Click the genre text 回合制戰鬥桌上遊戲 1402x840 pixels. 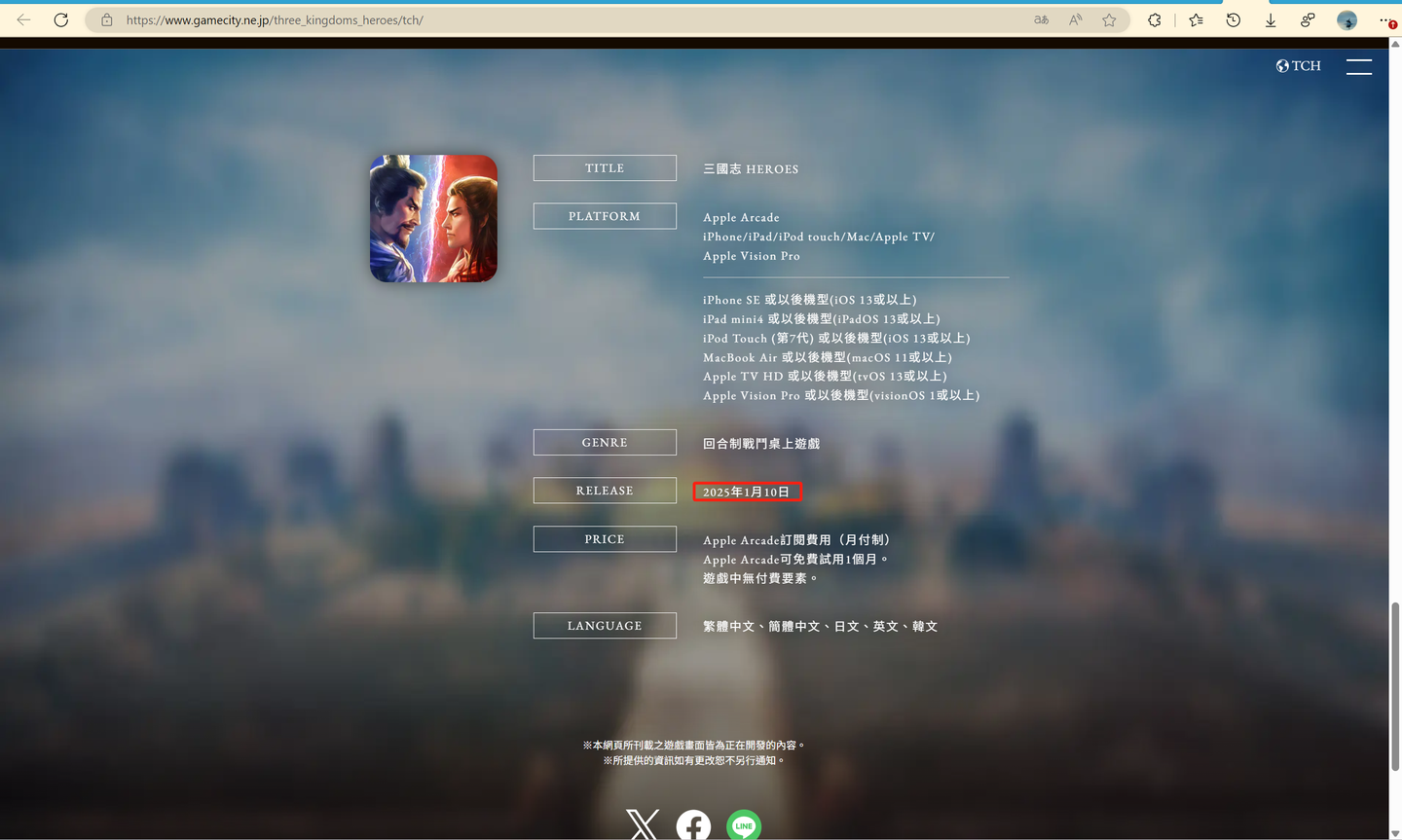click(761, 444)
